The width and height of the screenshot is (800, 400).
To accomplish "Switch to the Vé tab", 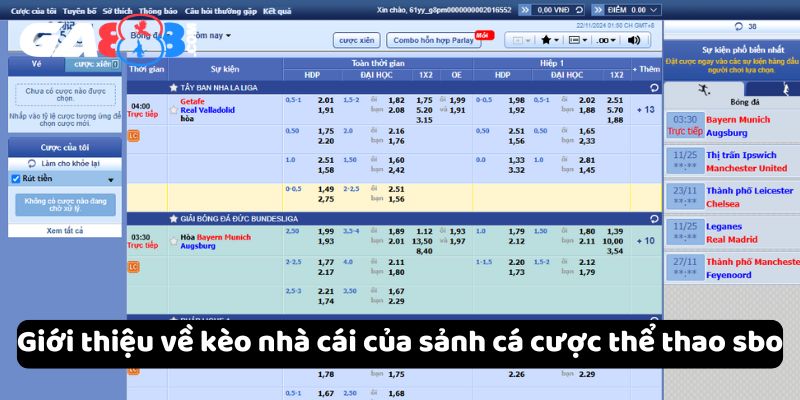I will click(36, 64).
